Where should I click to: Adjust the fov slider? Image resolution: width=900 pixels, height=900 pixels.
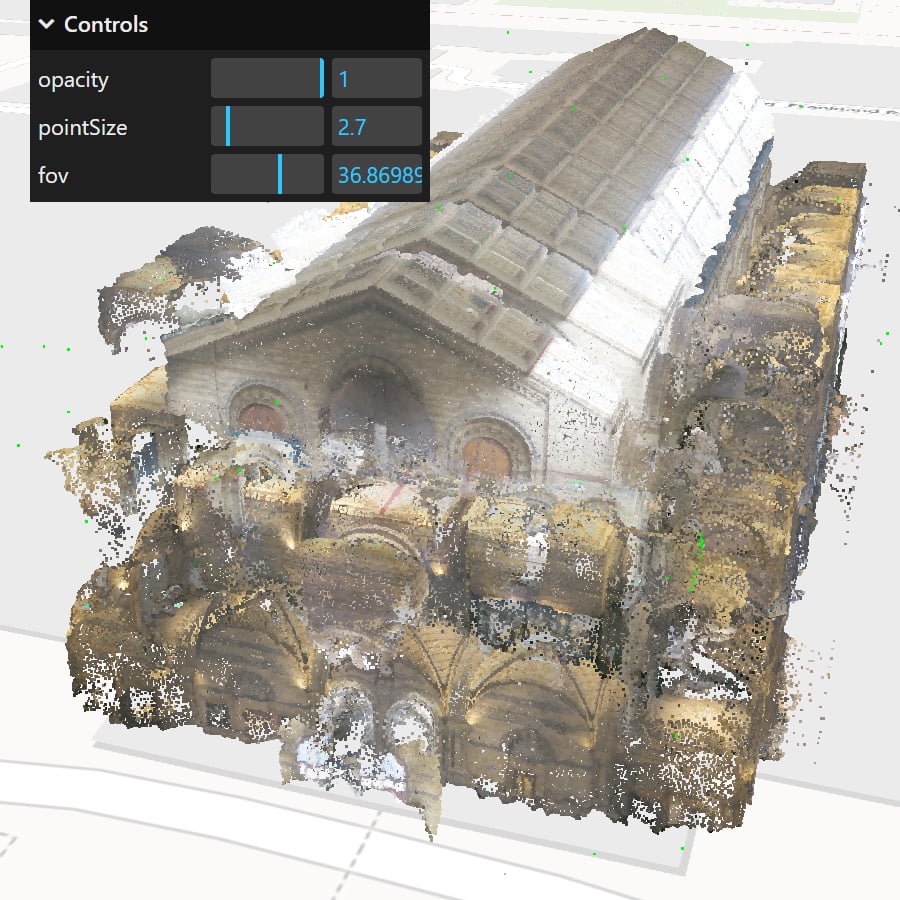[267, 174]
